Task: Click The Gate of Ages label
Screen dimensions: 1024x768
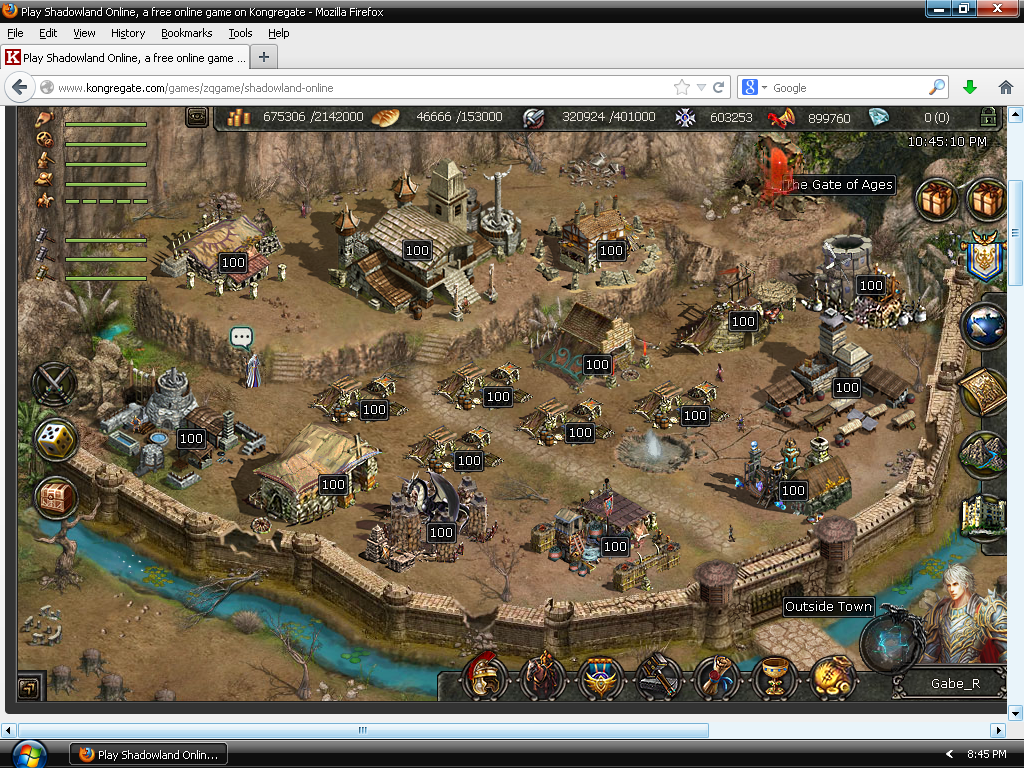Action: [x=838, y=185]
